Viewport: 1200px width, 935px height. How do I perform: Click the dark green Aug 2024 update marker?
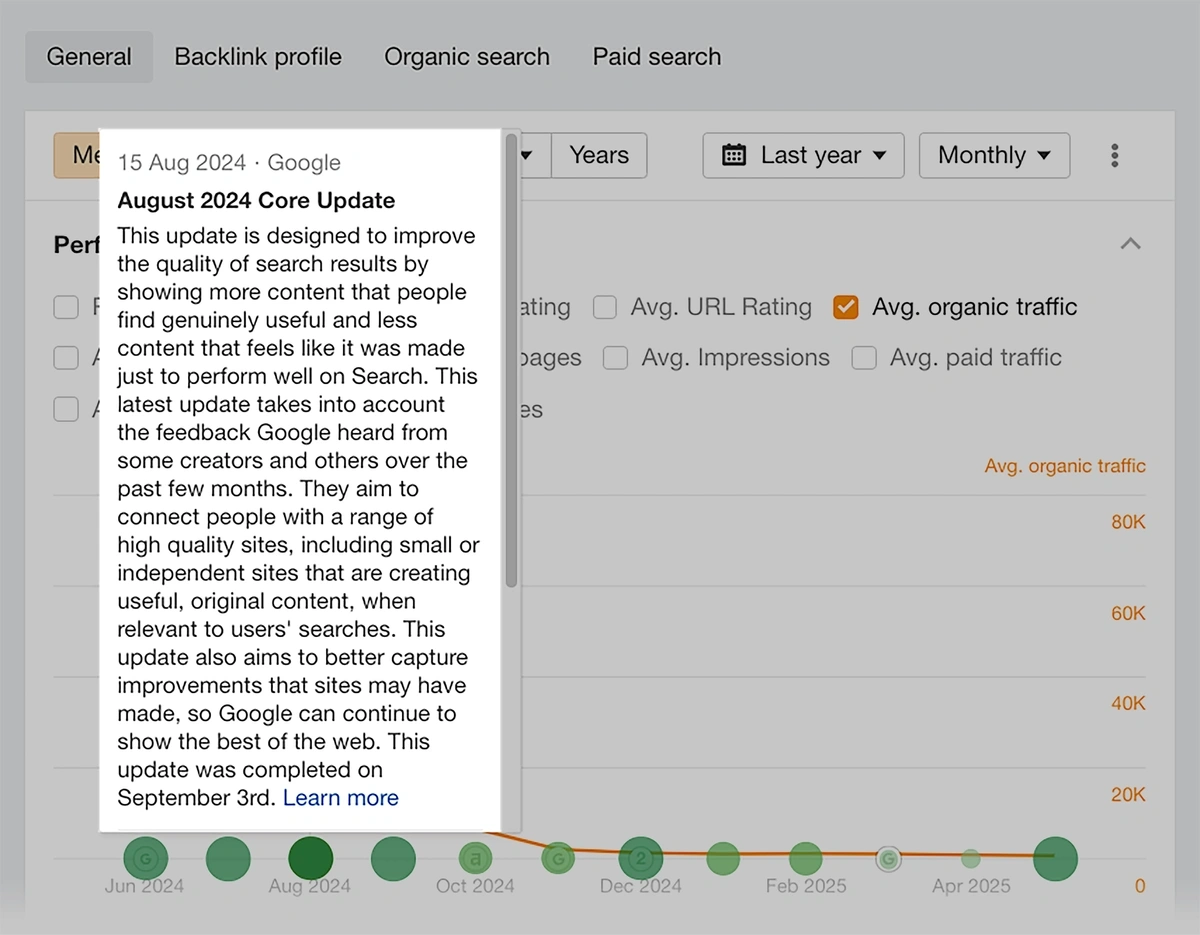[x=310, y=858]
